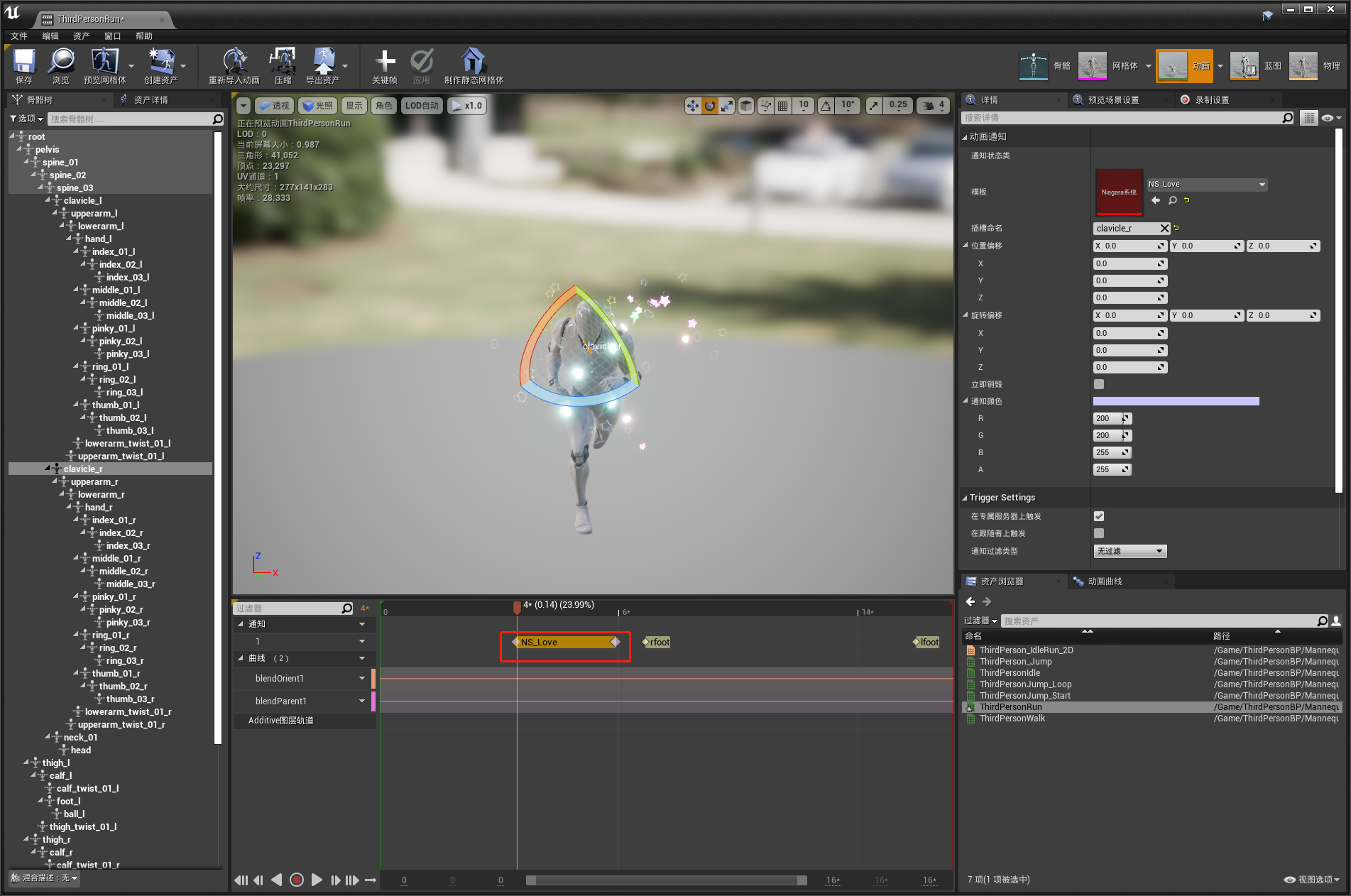The width and height of the screenshot is (1351, 896).
Task: Collapse the 位置偏移 location offset section
Action: [x=966, y=245]
